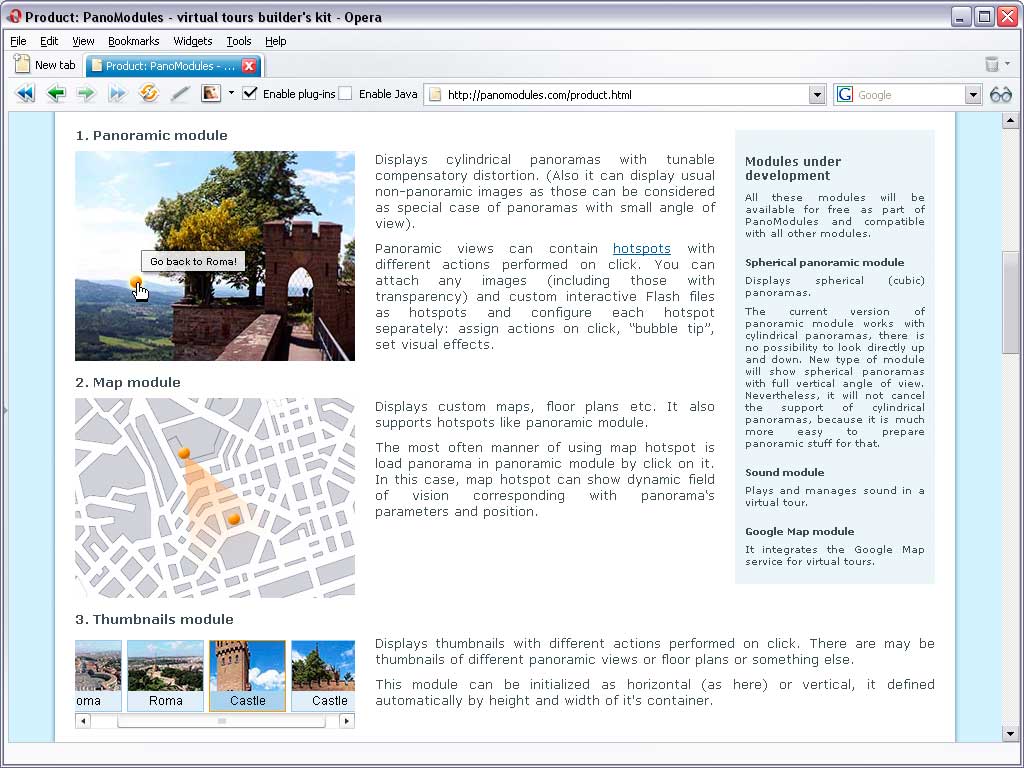Screen dimensions: 1024x768
Task: Click the Wand pencil icon in toolbar
Action: (180, 93)
